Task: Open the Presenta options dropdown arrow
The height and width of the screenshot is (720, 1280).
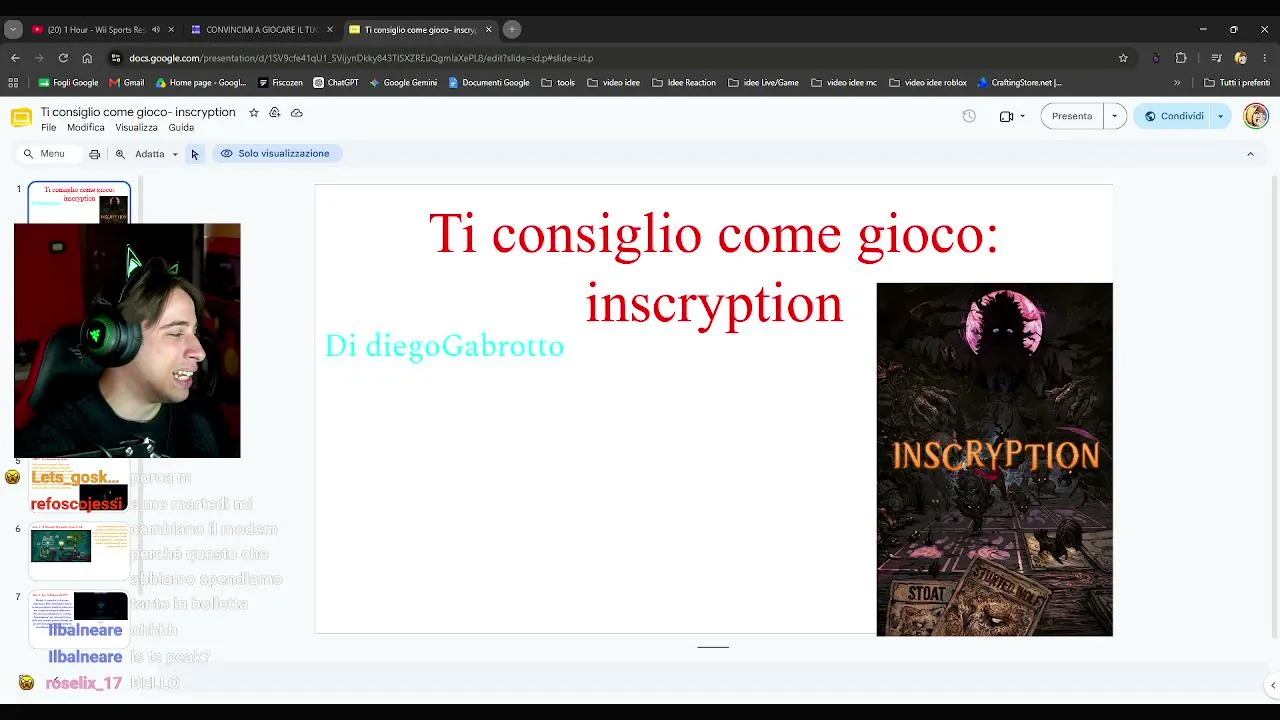Action: 1115,116
